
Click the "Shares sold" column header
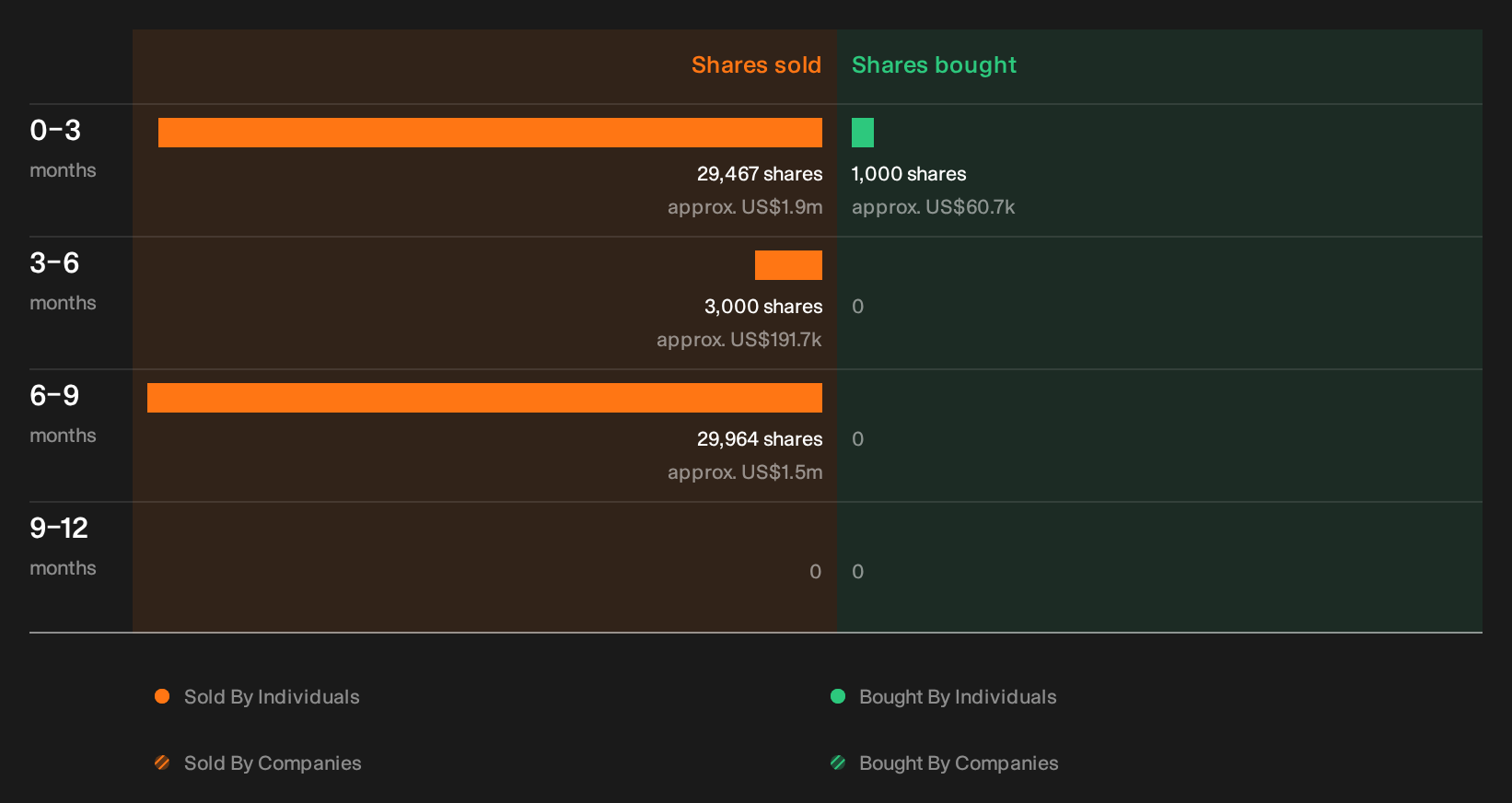click(756, 65)
